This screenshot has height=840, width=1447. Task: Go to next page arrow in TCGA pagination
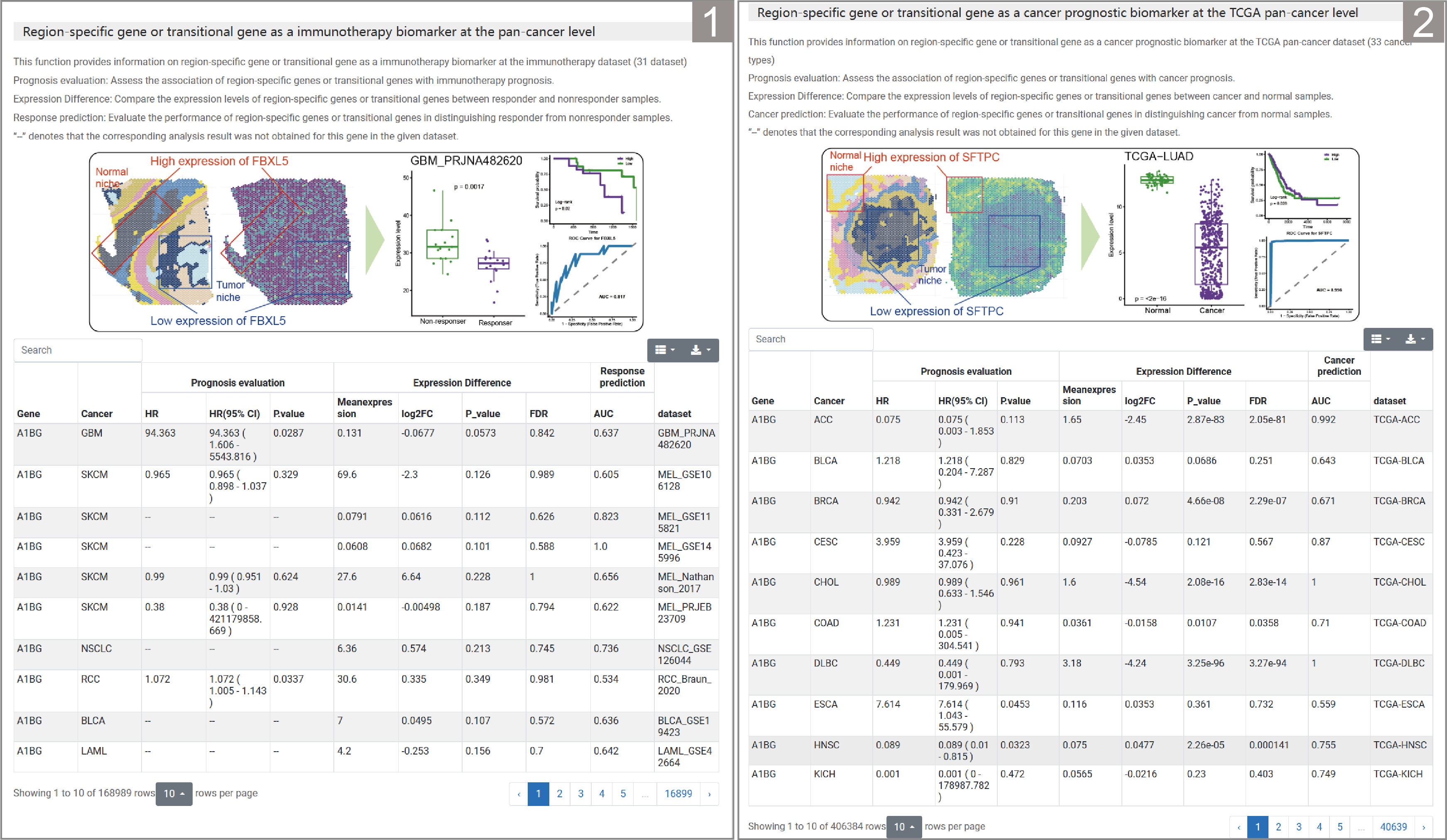click(1423, 827)
